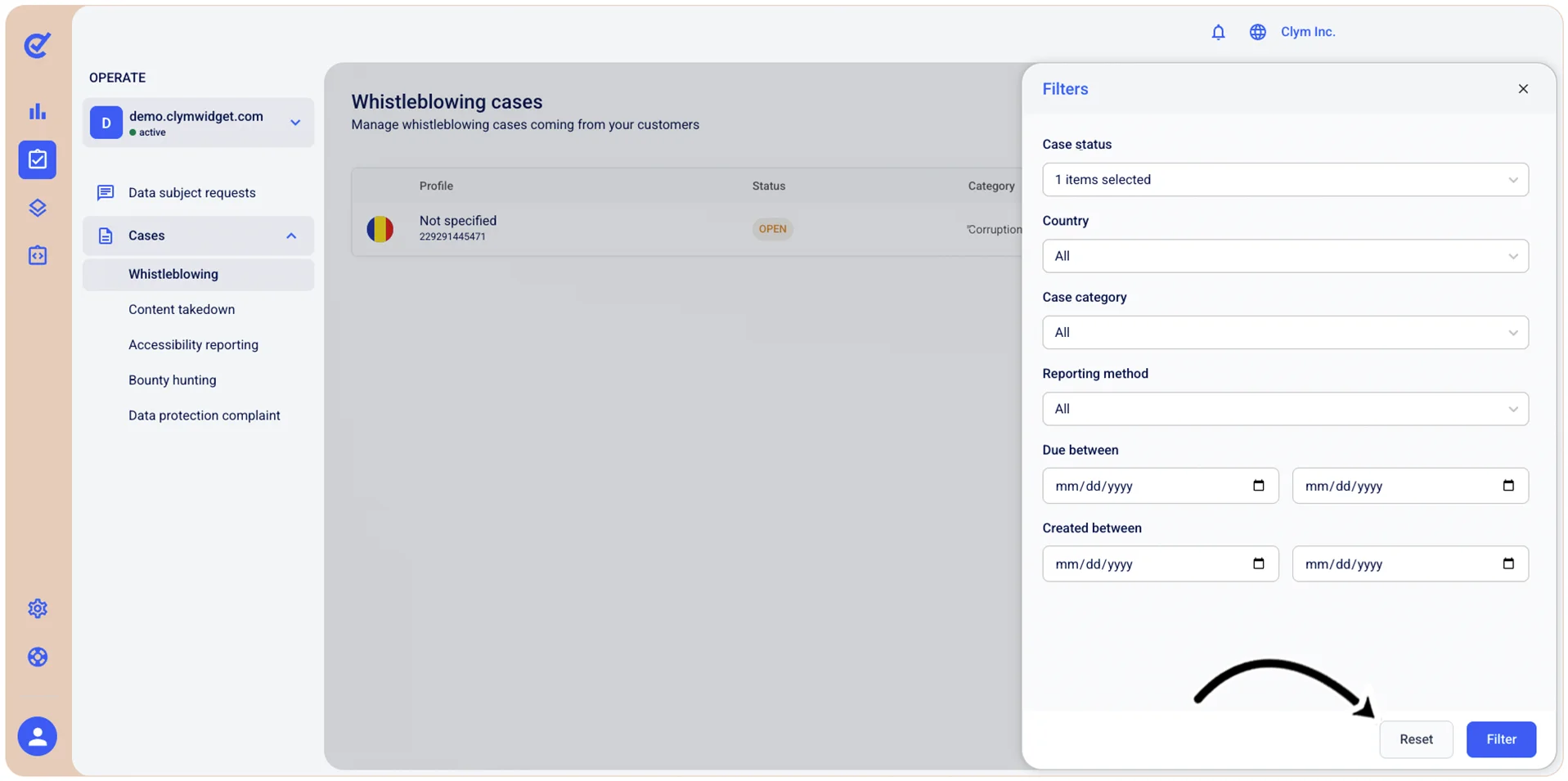Open the notifications bell
Image resolution: width=1568 pixels, height=781 pixels.
point(1217,32)
